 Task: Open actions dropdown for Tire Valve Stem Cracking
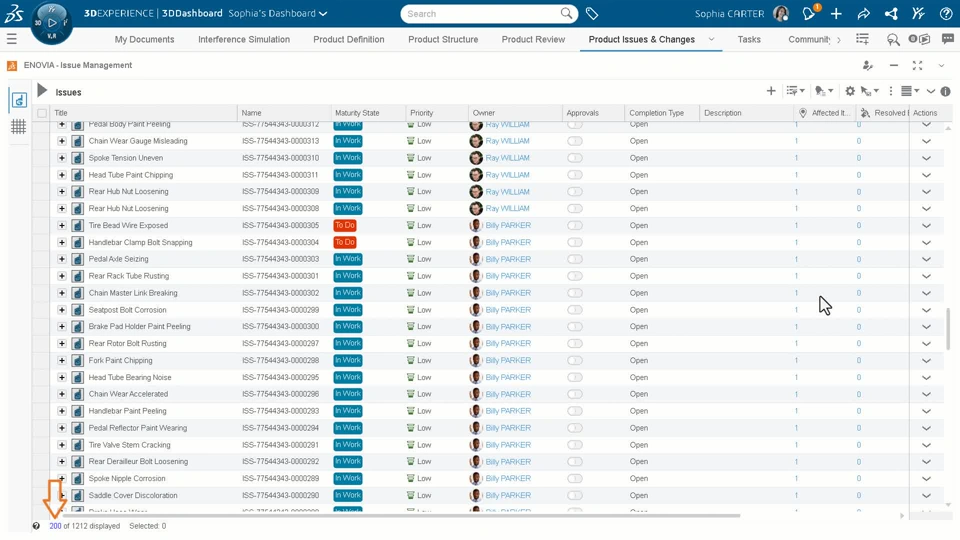point(926,445)
